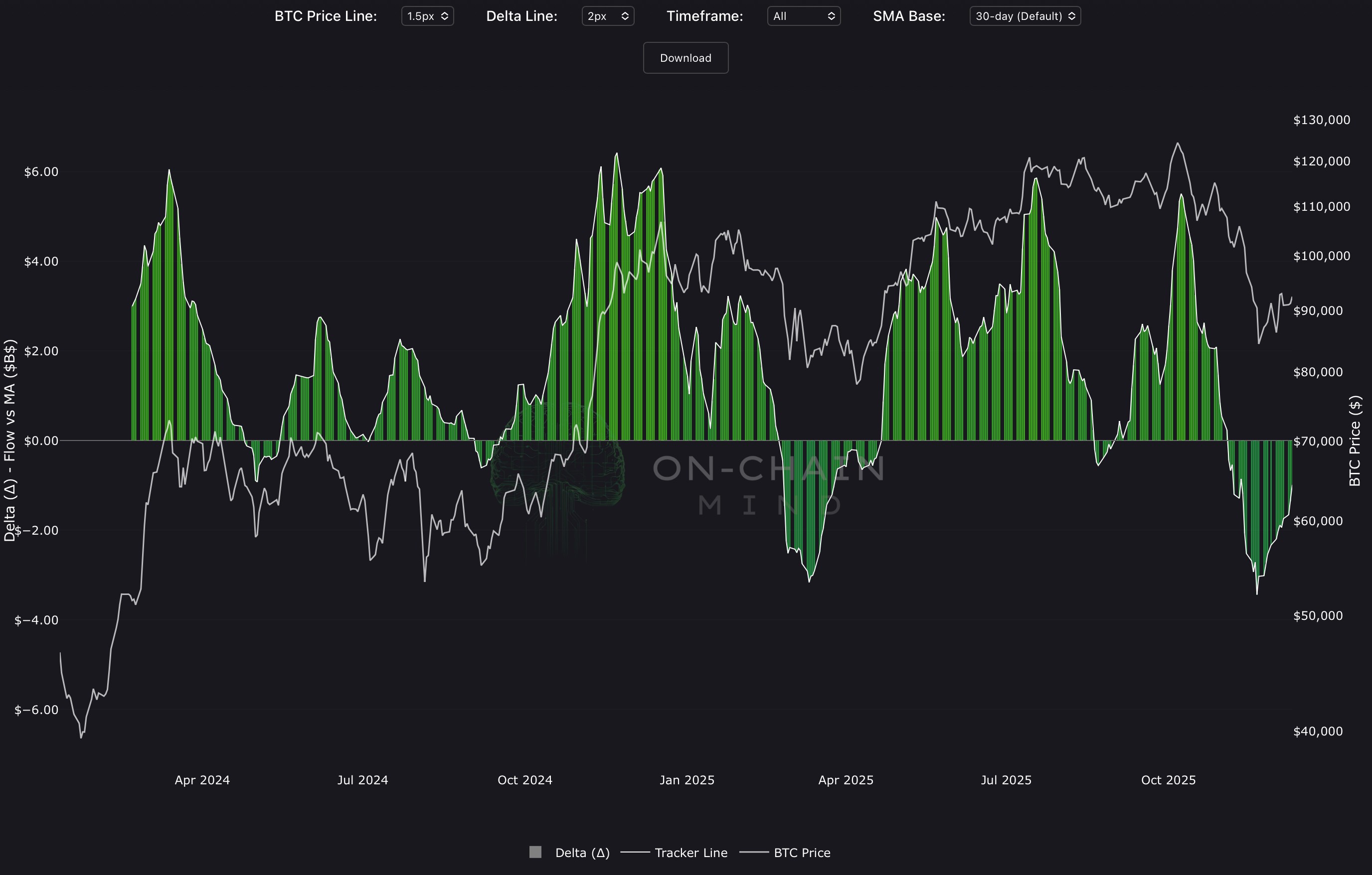Click the BTC Price legend line icon

754,853
